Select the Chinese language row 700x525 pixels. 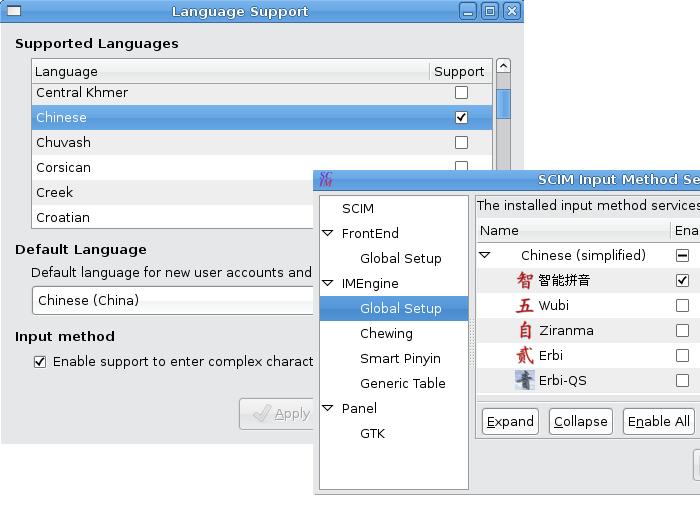coord(262,117)
